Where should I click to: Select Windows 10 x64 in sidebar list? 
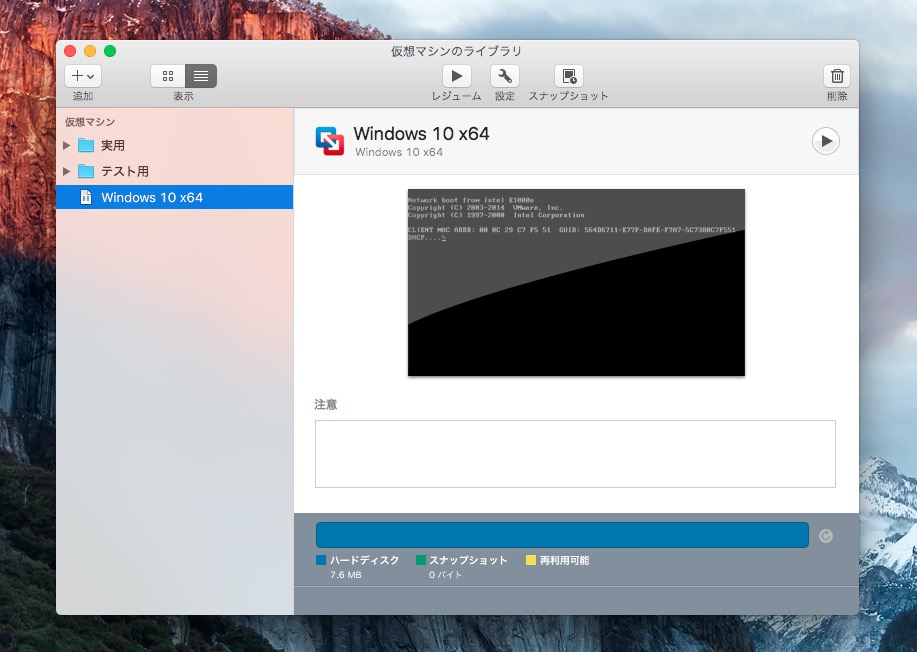coord(152,198)
